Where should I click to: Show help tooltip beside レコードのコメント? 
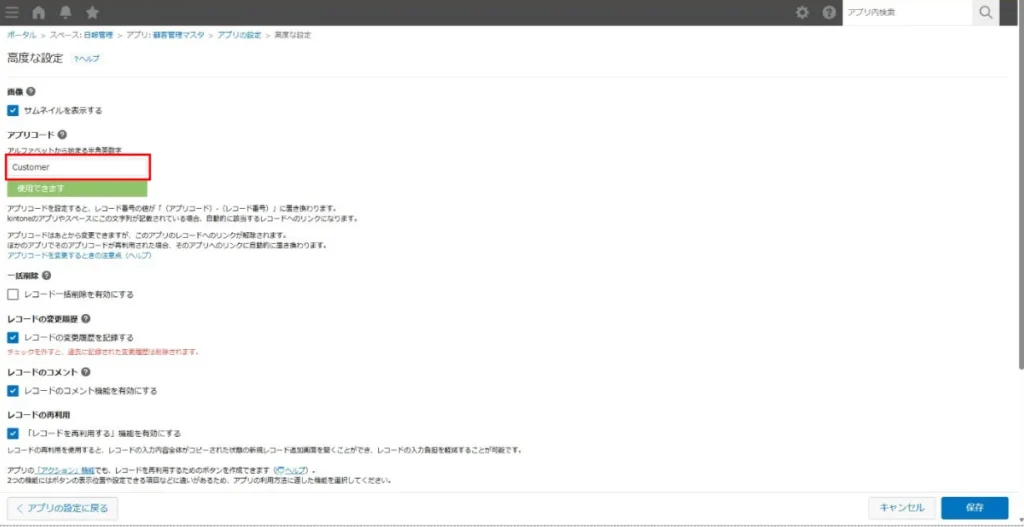(x=86, y=372)
